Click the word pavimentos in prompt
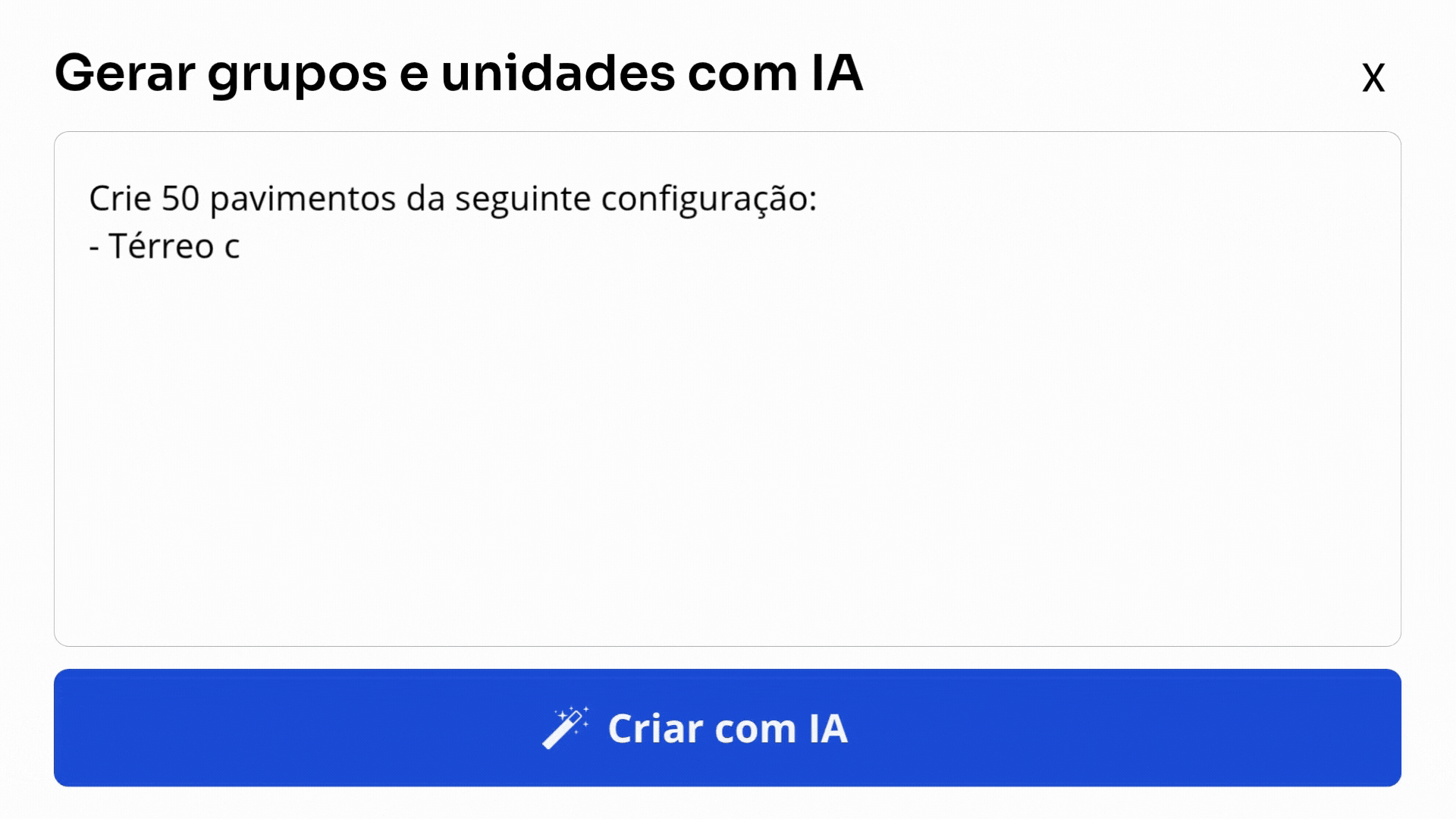 [x=303, y=199]
